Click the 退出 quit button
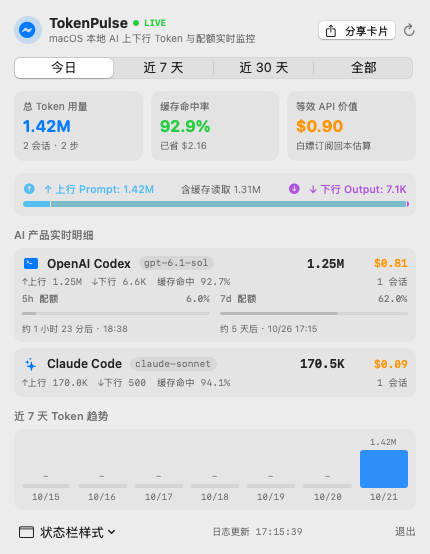The width and height of the screenshot is (430, 554). [x=405, y=532]
